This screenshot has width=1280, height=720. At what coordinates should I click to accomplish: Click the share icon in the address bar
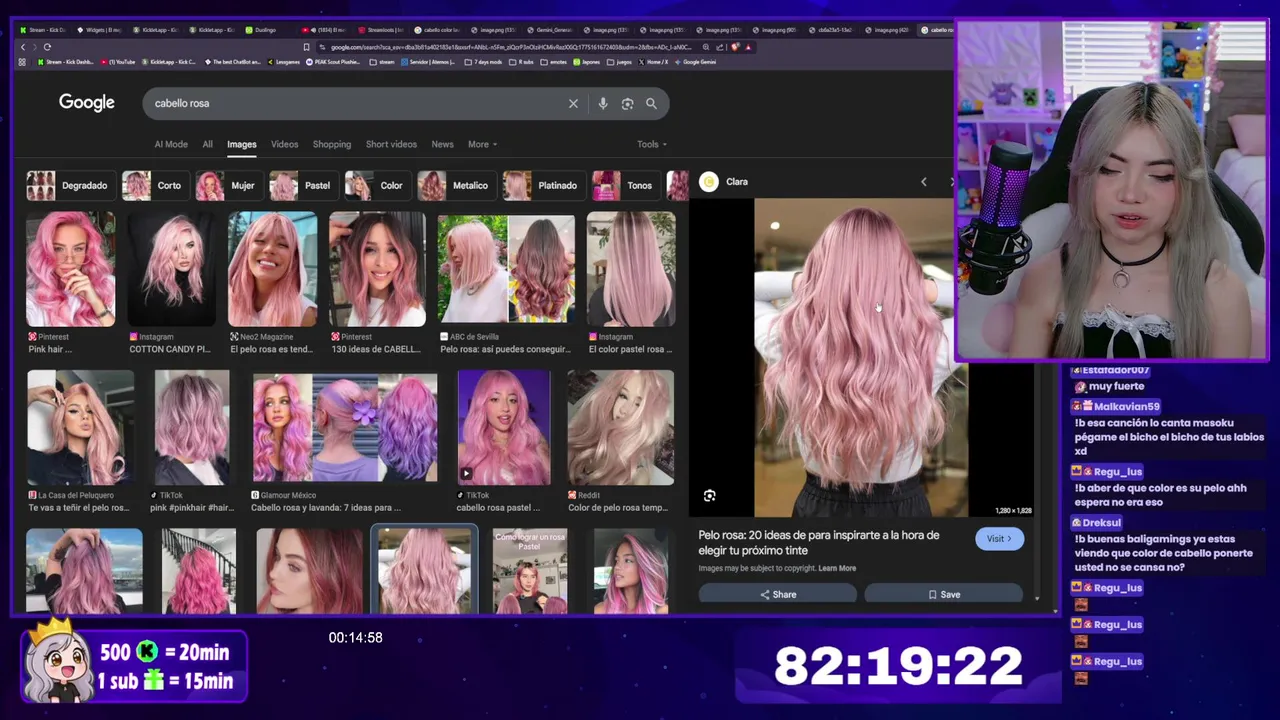719,47
